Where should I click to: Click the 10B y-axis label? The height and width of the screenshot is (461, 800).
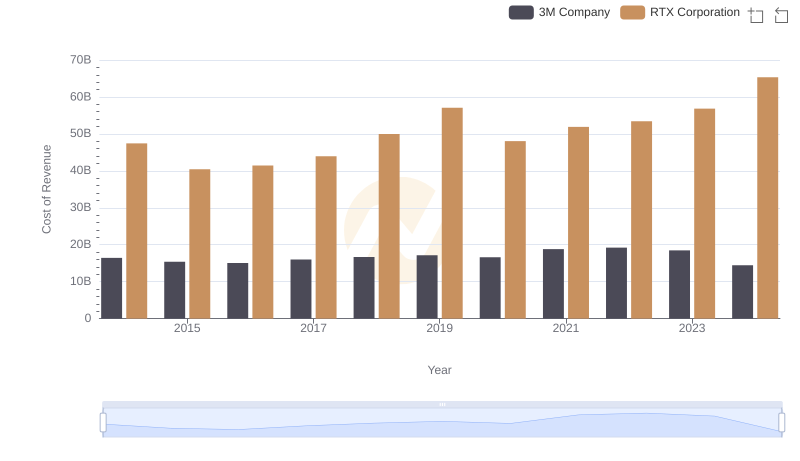[81, 281]
